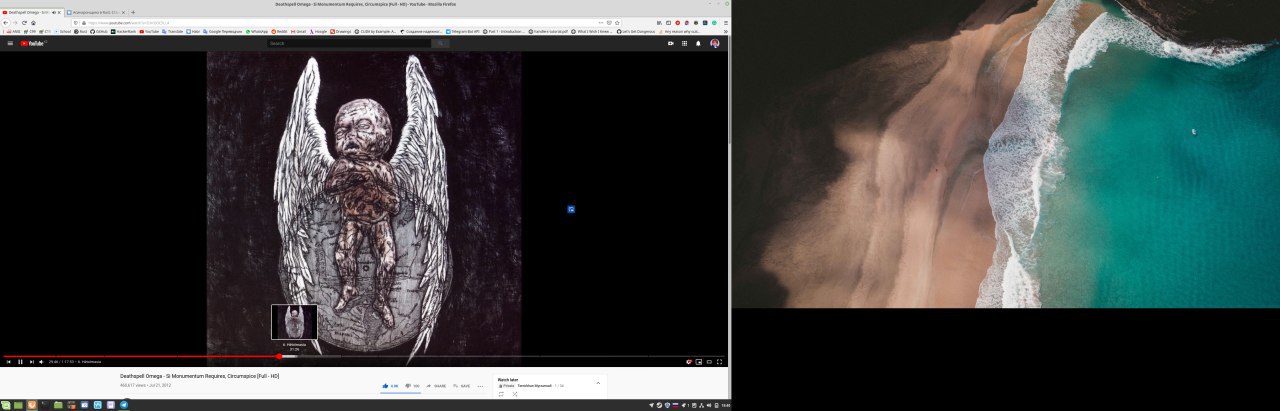Open Telegram from the taskbar

[x=124, y=405]
